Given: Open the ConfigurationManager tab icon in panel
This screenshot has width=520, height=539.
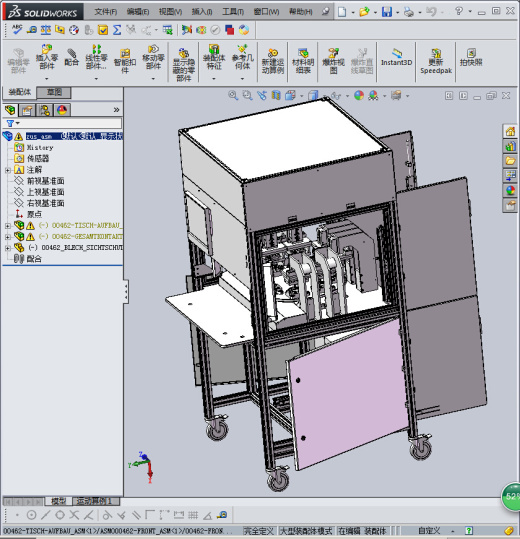Looking at the screenshot, I should pyautogui.click(x=44, y=110).
